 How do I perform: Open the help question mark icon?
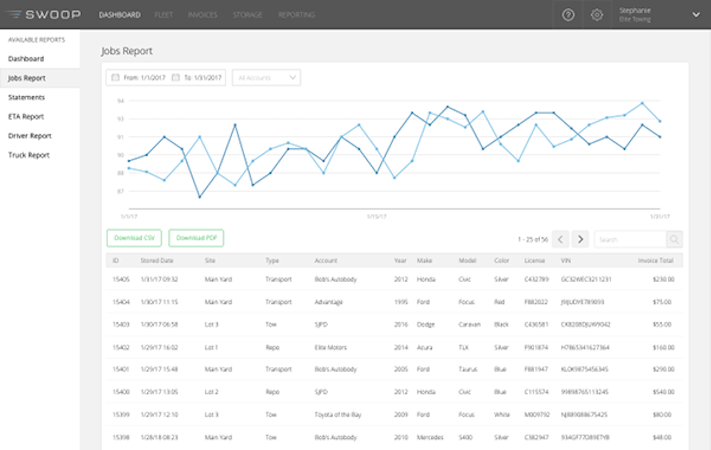coord(568,15)
